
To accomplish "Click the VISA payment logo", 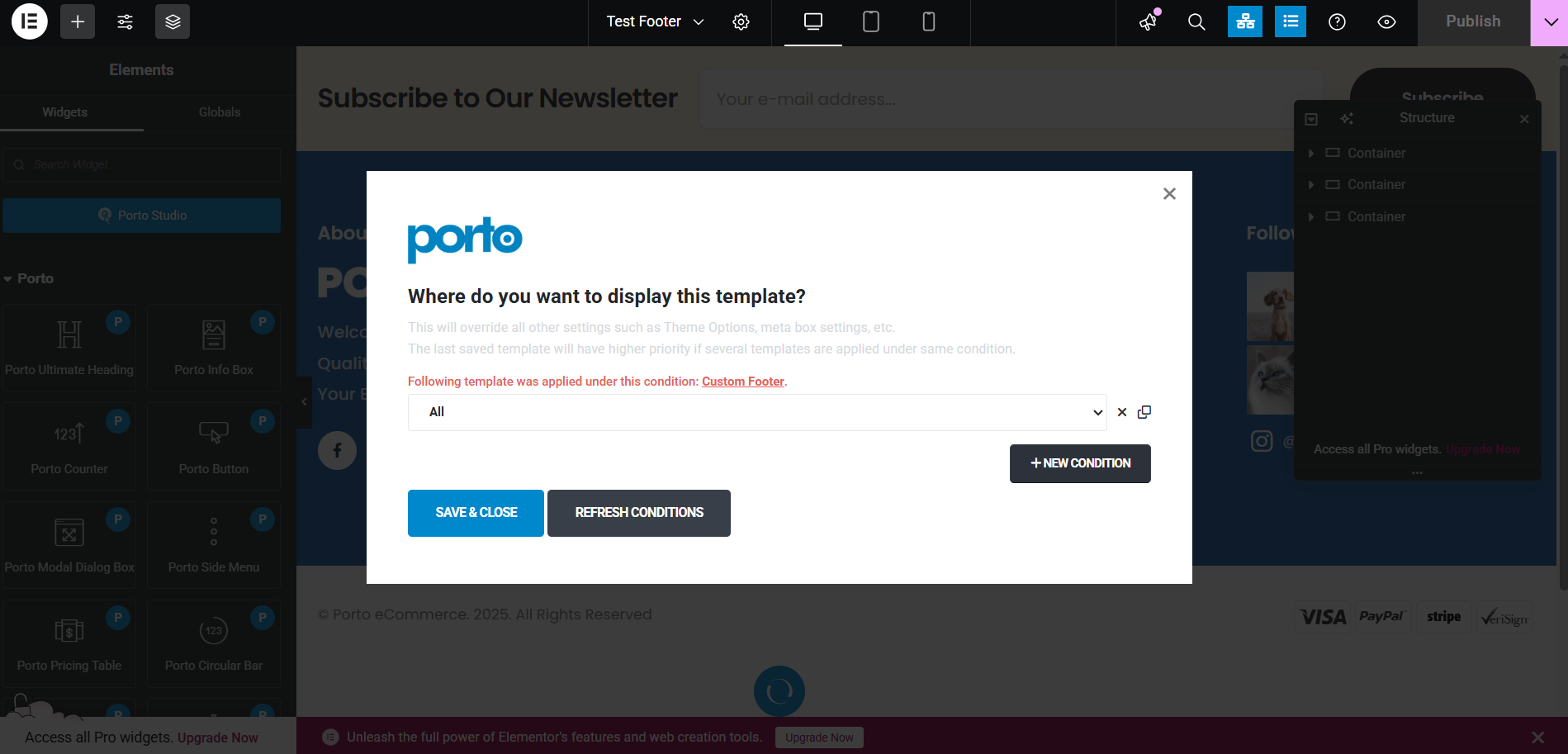I will 1323,617.
